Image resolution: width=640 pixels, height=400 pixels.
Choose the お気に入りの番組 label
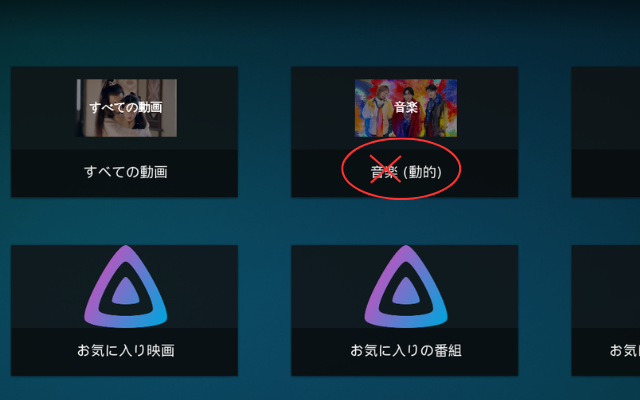(x=406, y=351)
